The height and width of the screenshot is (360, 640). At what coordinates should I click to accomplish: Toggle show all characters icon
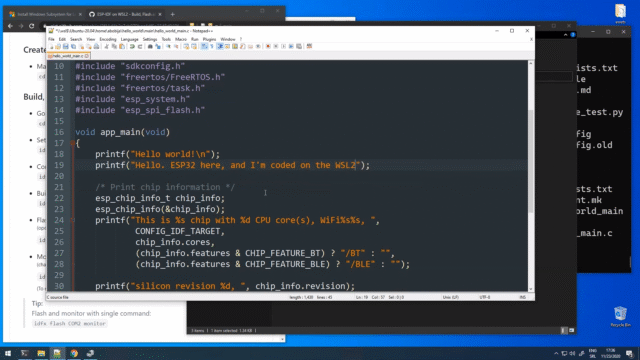(211, 47)
